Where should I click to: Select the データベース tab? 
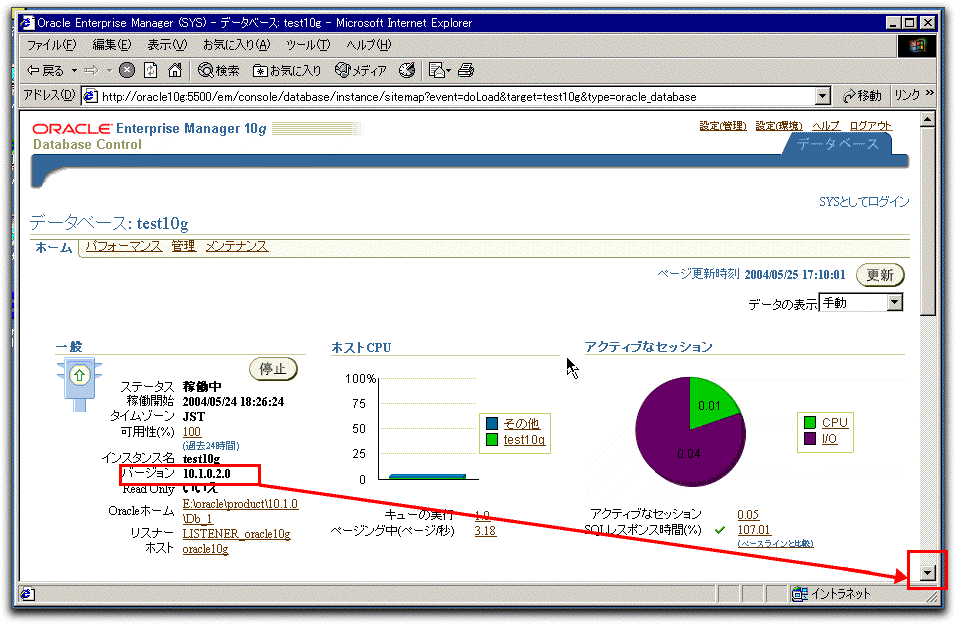pyautogui.click(x=838, y=144)
